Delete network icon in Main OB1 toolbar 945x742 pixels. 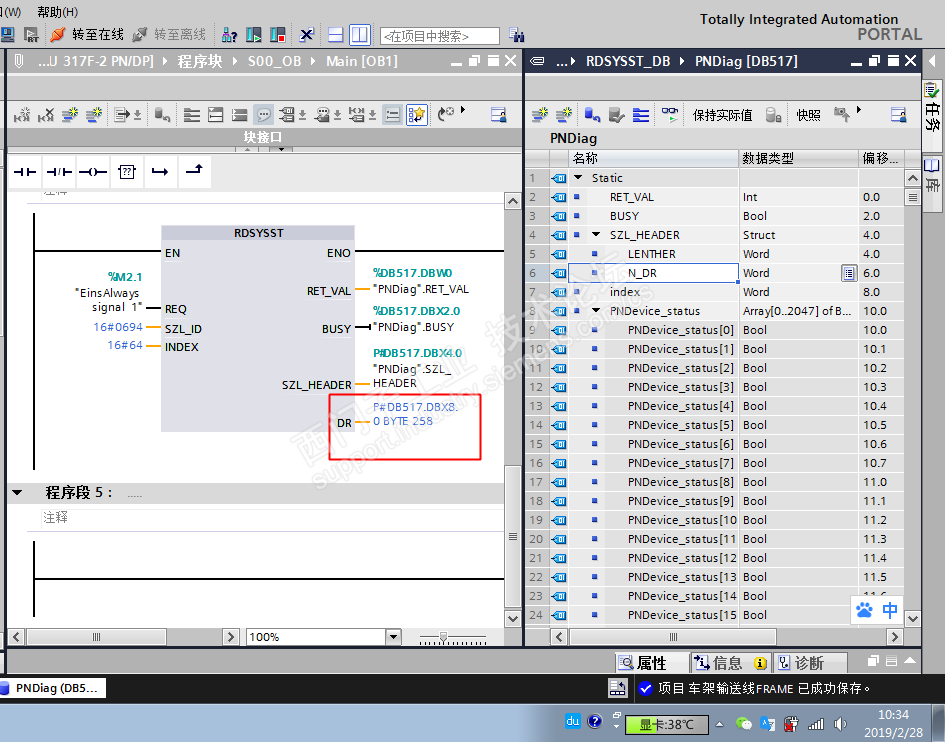(x=46, y=115)
